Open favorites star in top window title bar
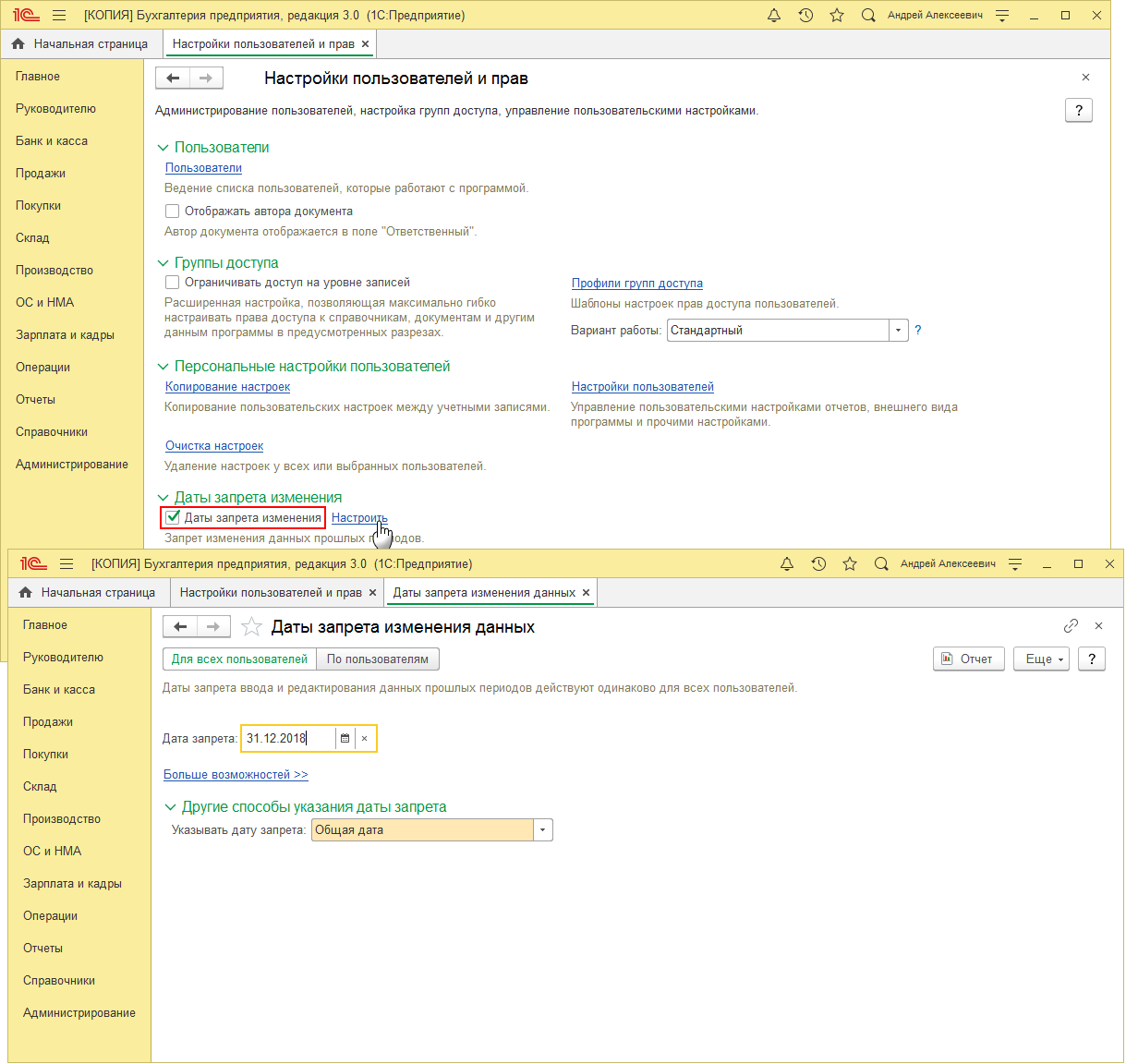 (837, 16)
